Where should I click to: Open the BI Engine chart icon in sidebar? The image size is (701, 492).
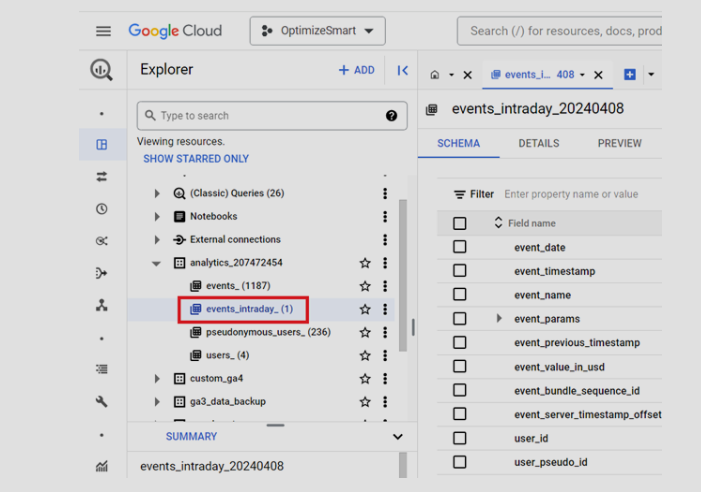click(x=101, y=467)
